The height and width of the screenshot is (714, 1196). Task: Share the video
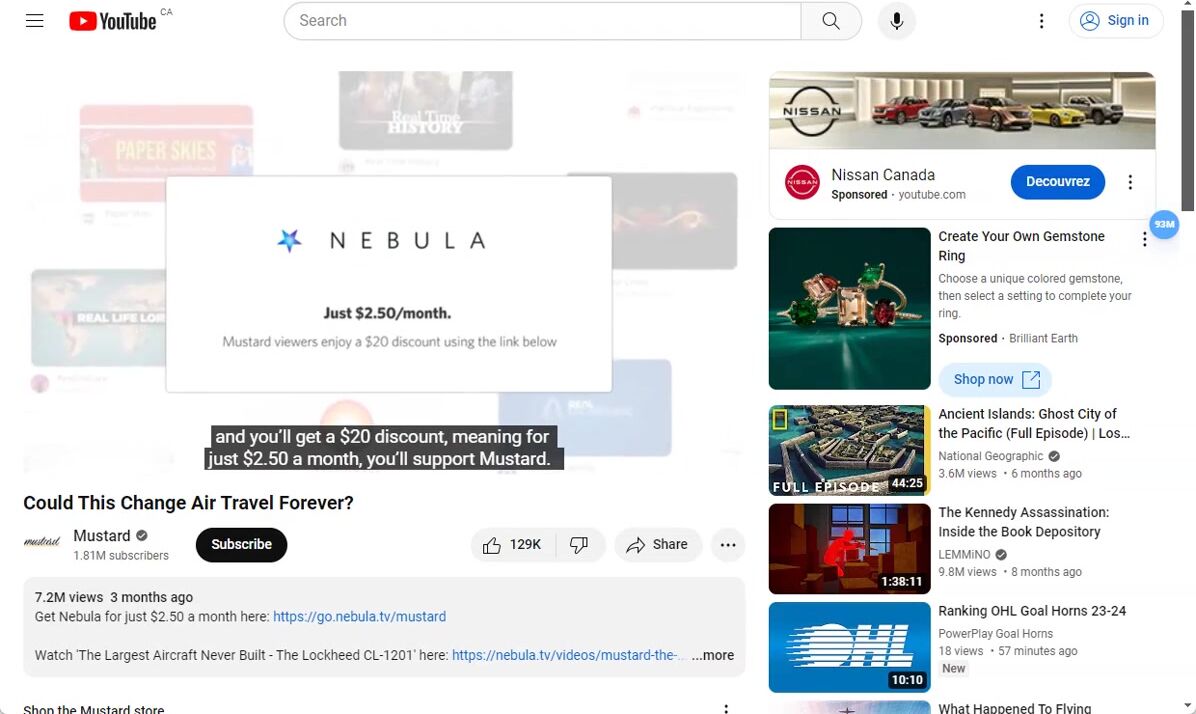[657, 545]
